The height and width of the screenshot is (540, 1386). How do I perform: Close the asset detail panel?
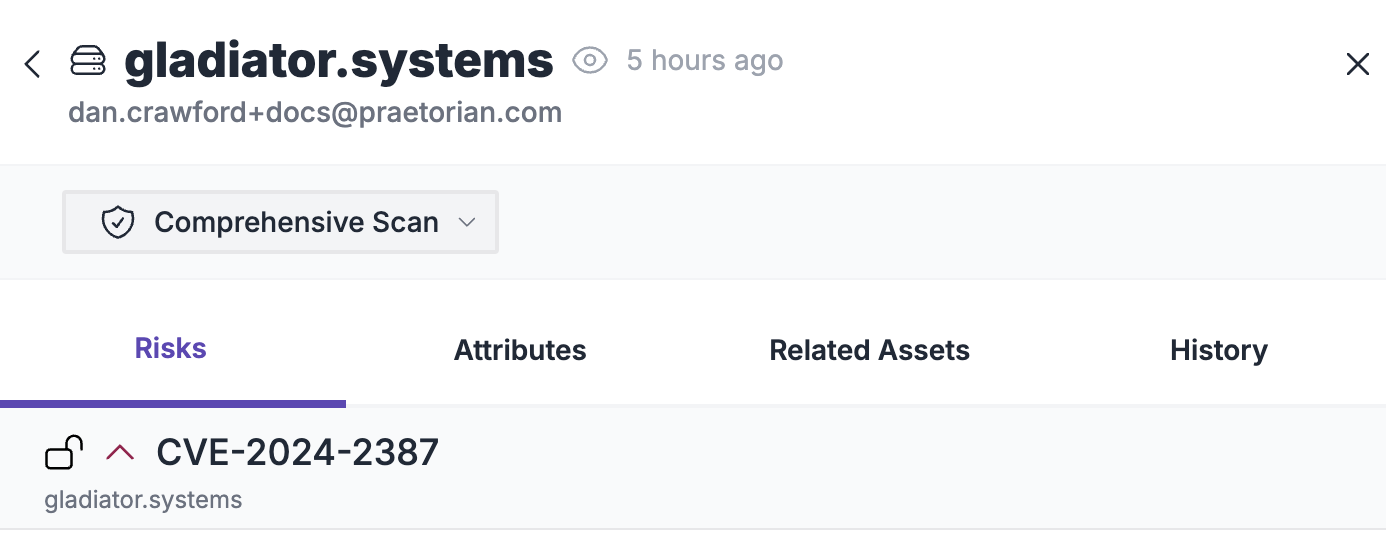(x=1357, y=64)
